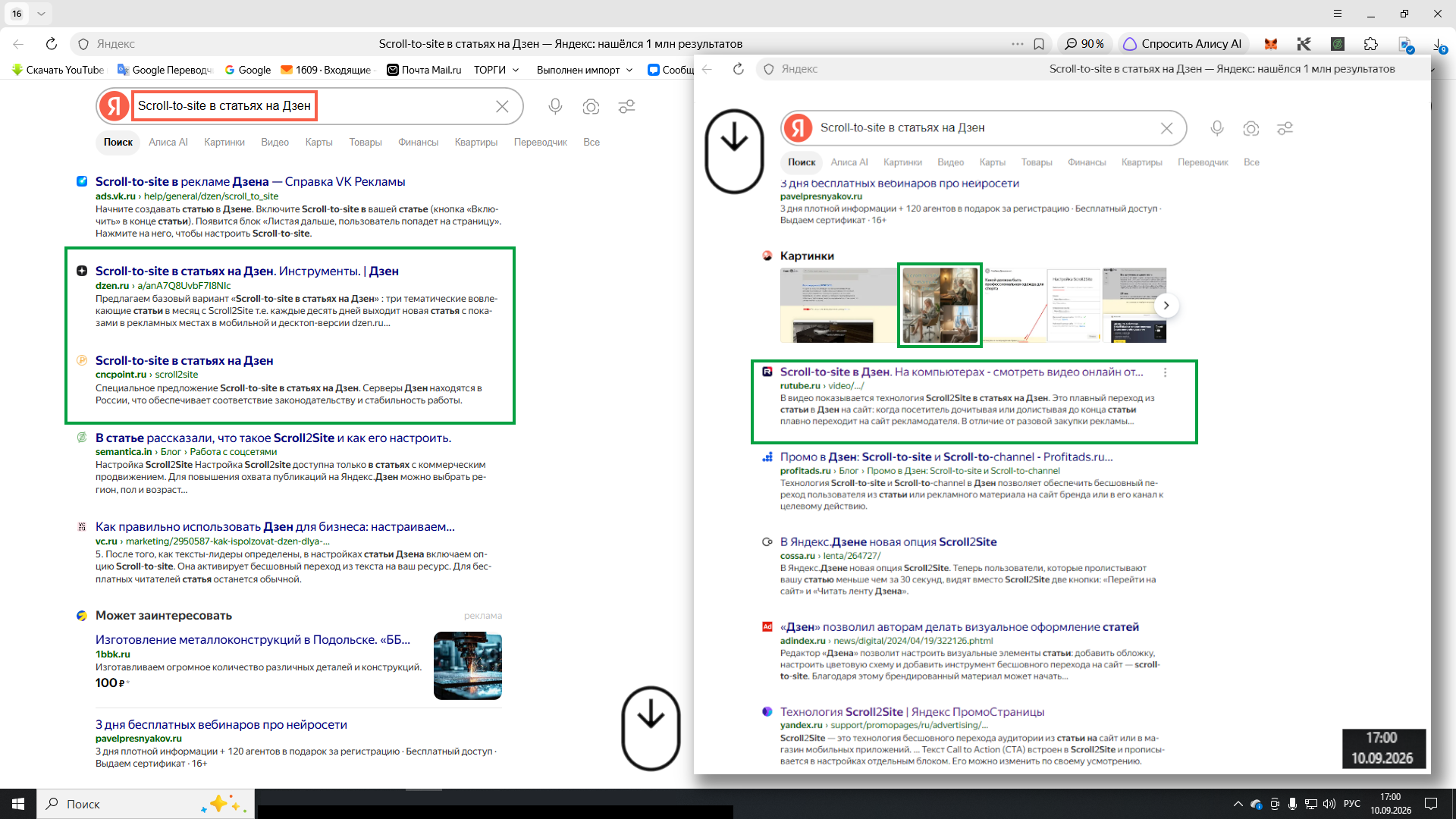Click the reload icon in right overlay window
The image size is (1456, 819).
(x=739, y=69)
